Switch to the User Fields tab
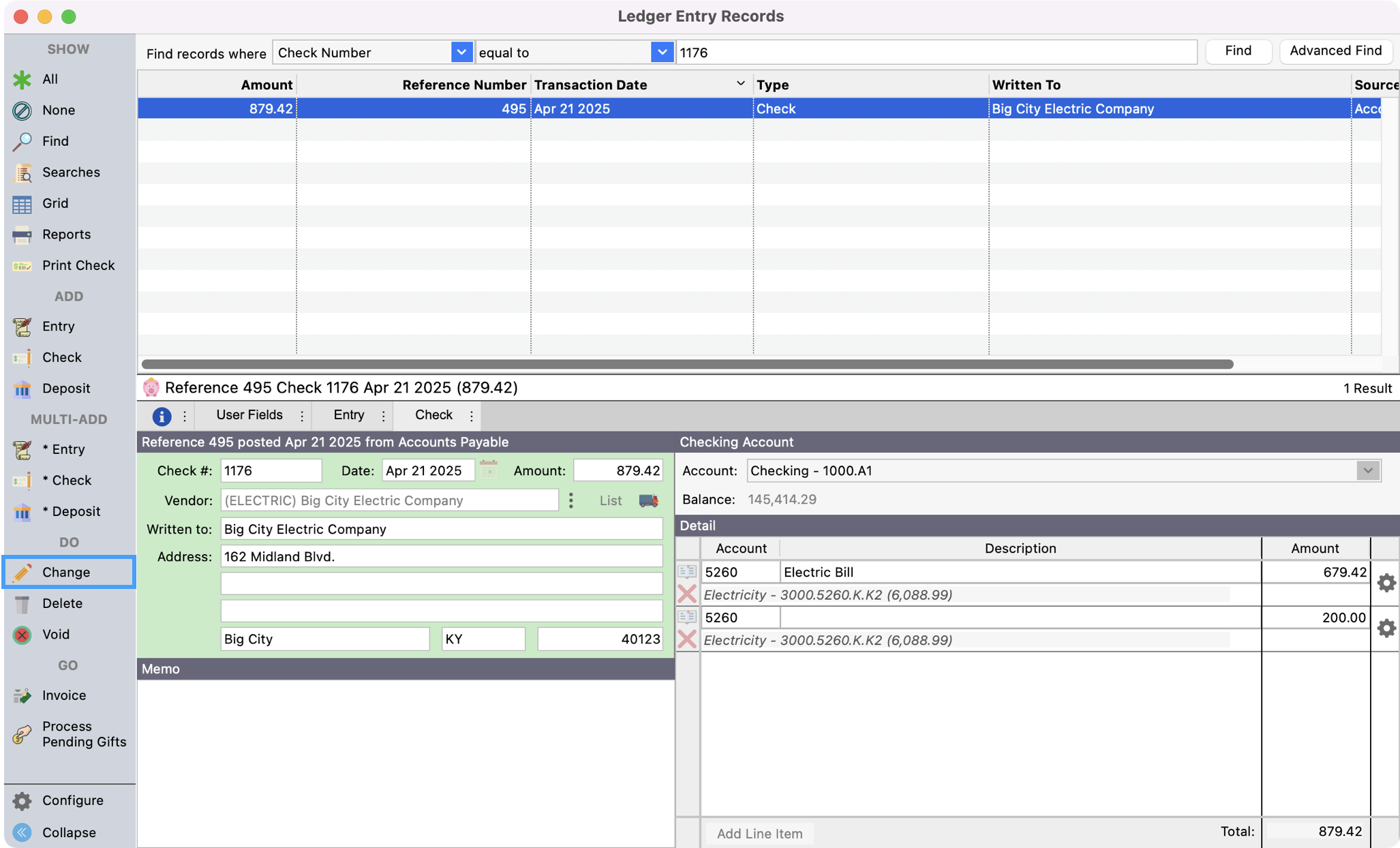 [249, 414]
